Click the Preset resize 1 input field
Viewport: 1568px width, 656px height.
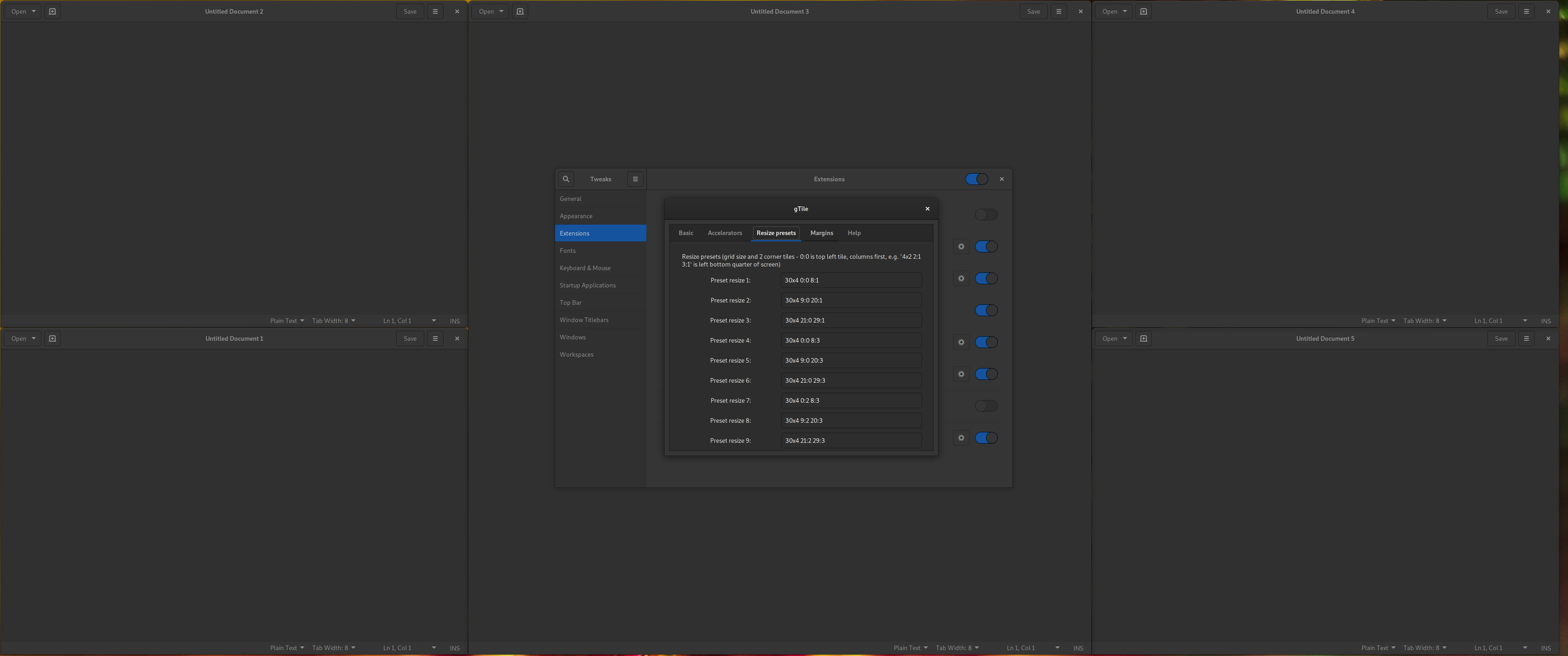click(x=851, y=281)
